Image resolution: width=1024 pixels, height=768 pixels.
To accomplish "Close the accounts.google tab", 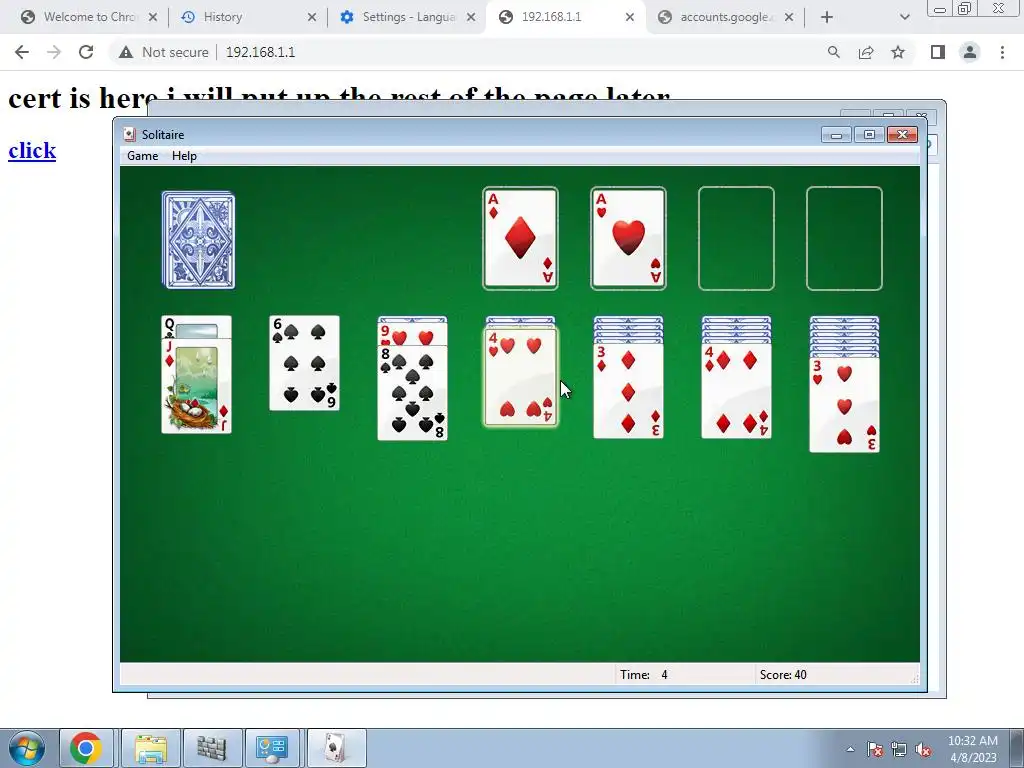I will coord(789,17).
